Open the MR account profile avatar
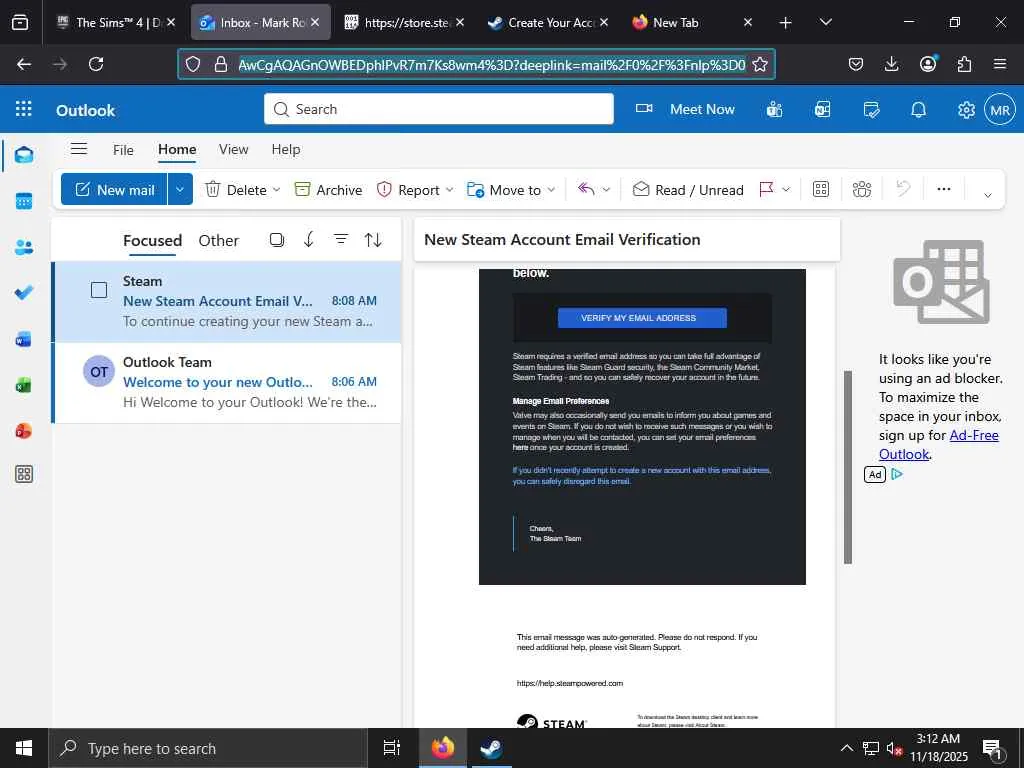1024x768 pixels. click(x=1000, y=110)
